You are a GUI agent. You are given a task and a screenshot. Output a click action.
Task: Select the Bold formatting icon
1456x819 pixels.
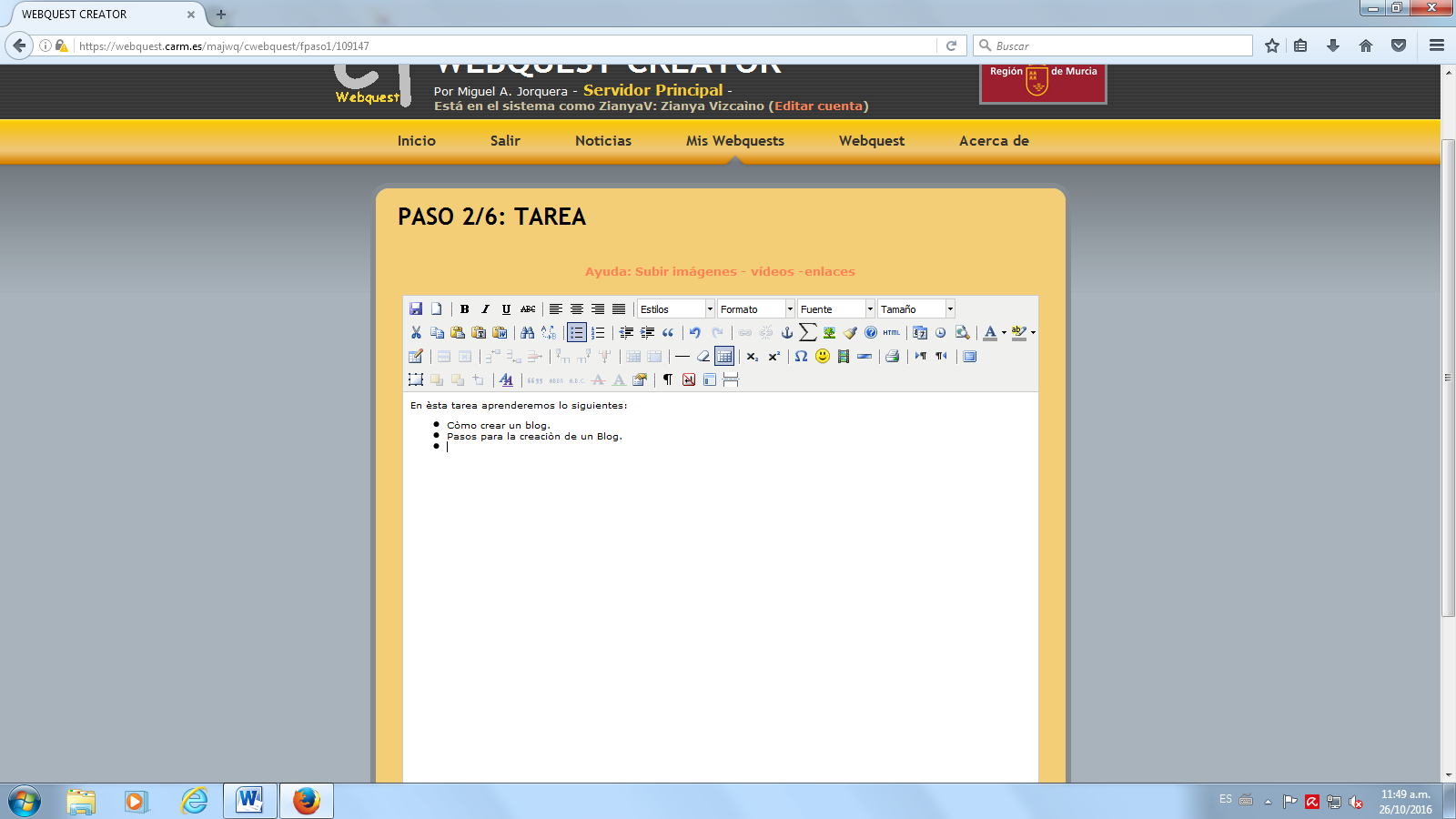coord(463,308)
